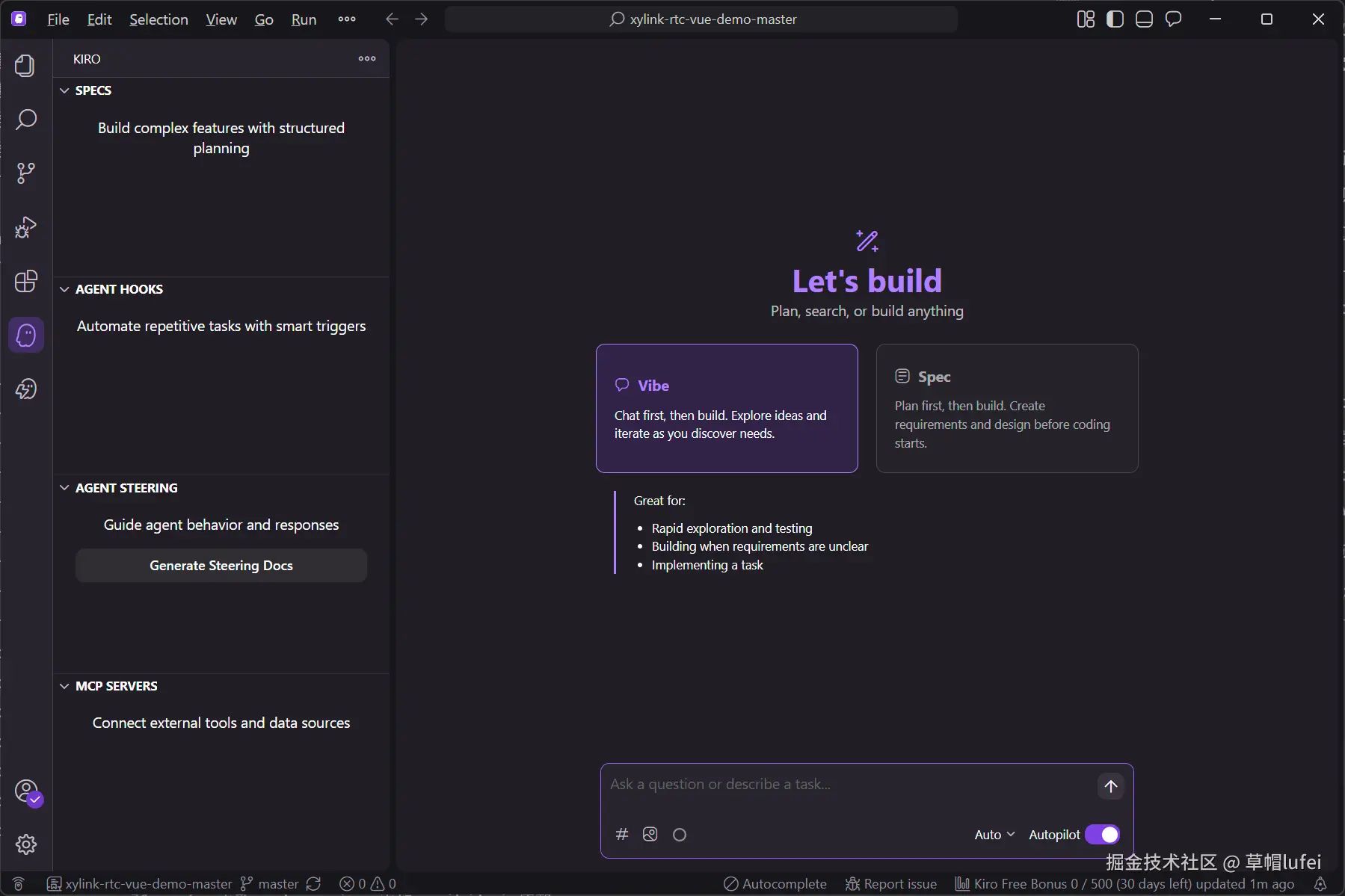Viewport: 1345px width, 896px height.
Task: Click Report issue in status bar
Action: coord(891,884)
